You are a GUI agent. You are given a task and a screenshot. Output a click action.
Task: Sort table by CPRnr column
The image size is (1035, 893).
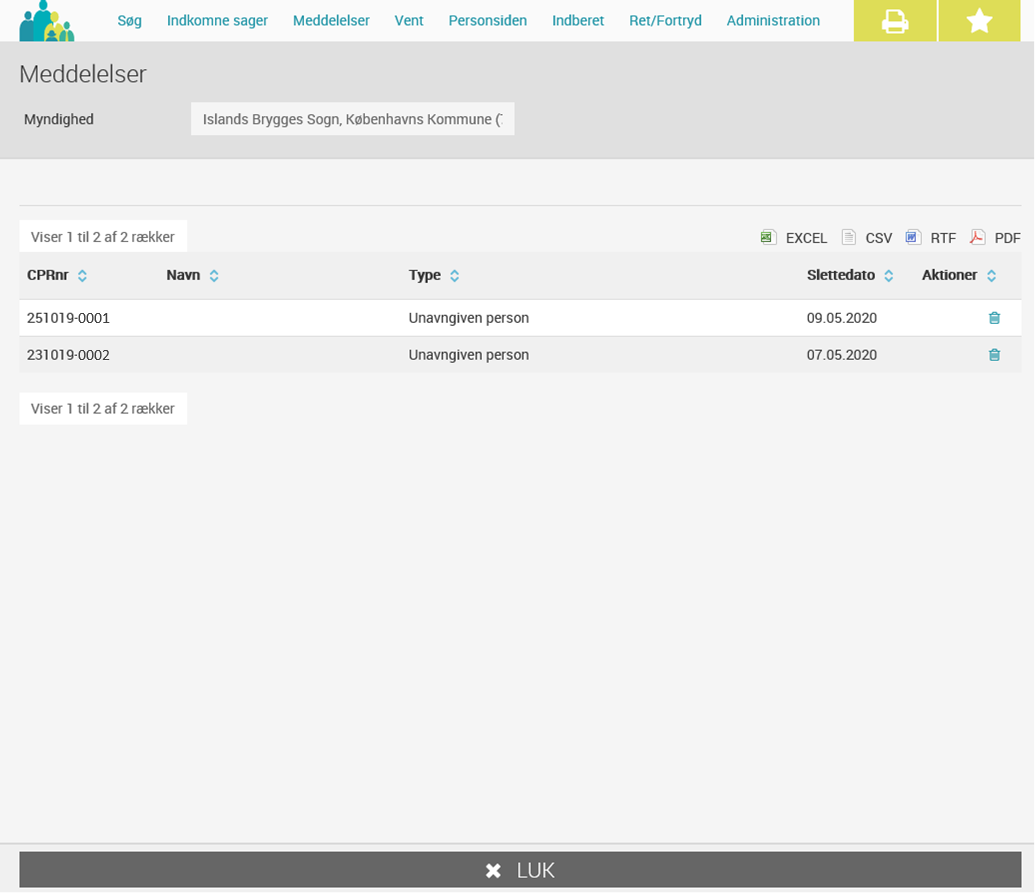pos(57,275)
